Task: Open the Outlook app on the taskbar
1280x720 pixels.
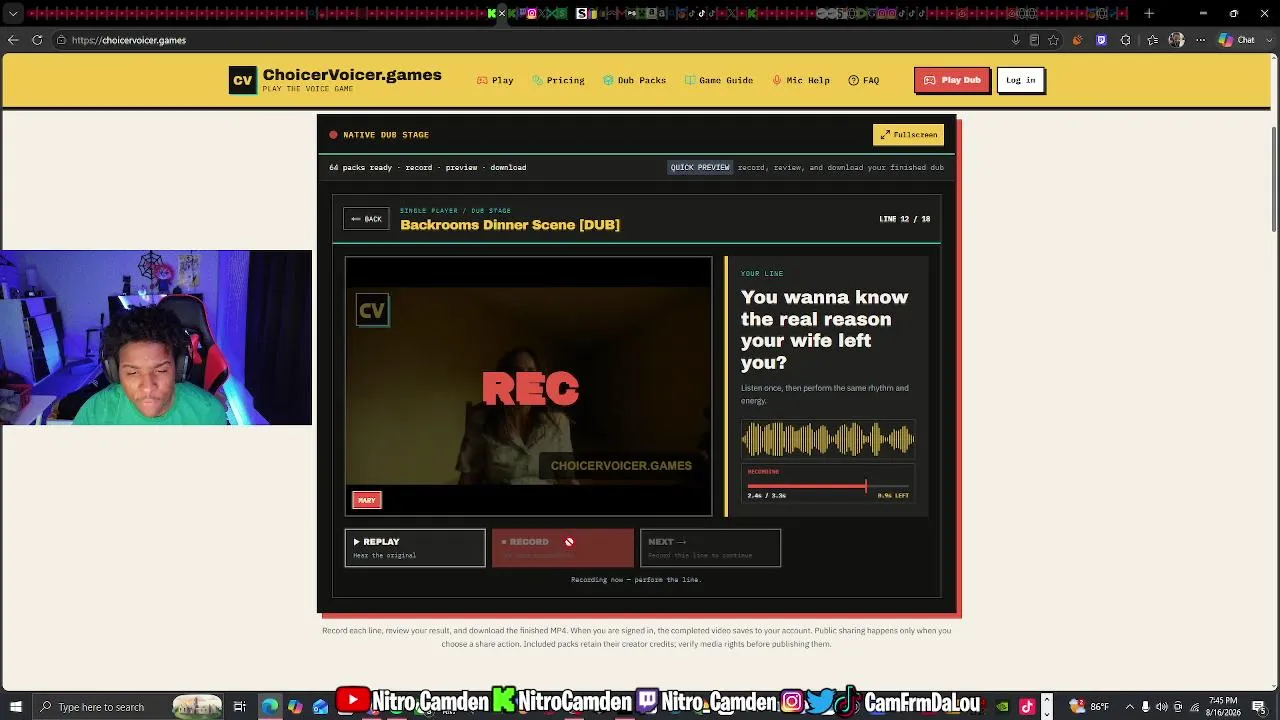Action: (320, 707)
